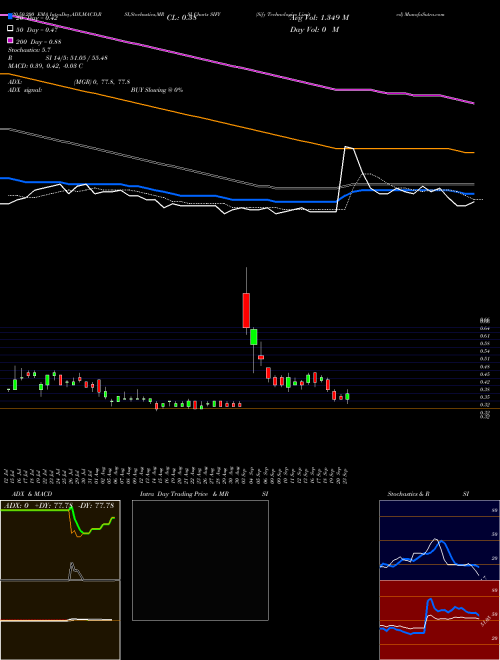Click the '-DY: 77.78' value

click(95, 505)
